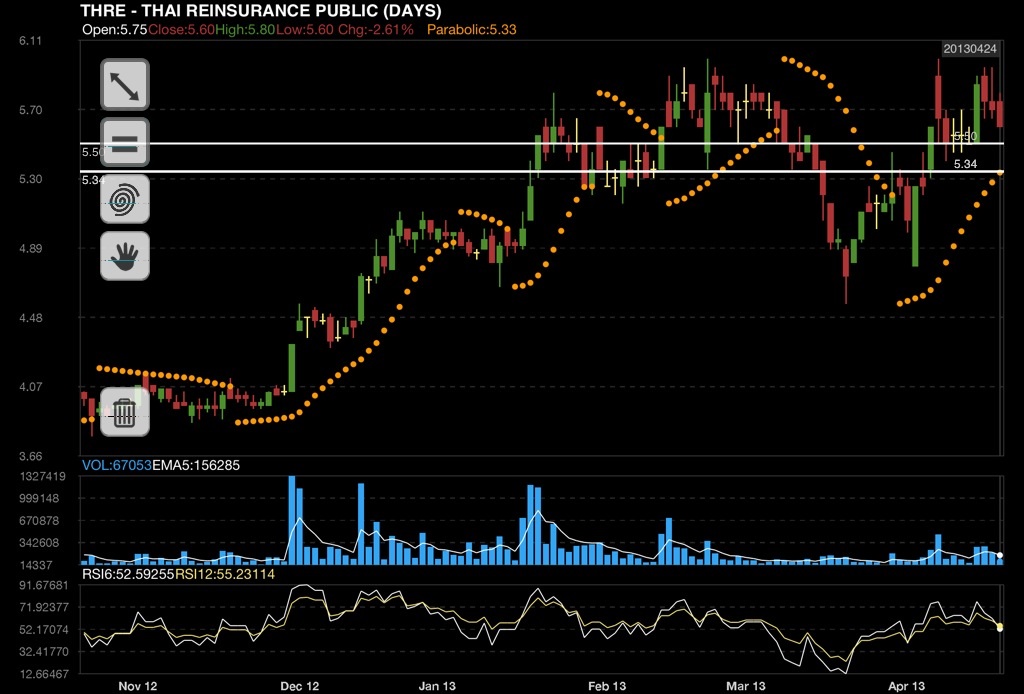Click the Chg:-2.61% value
The height and width of the screenshot is (694, 1024).
pos(376,29)
